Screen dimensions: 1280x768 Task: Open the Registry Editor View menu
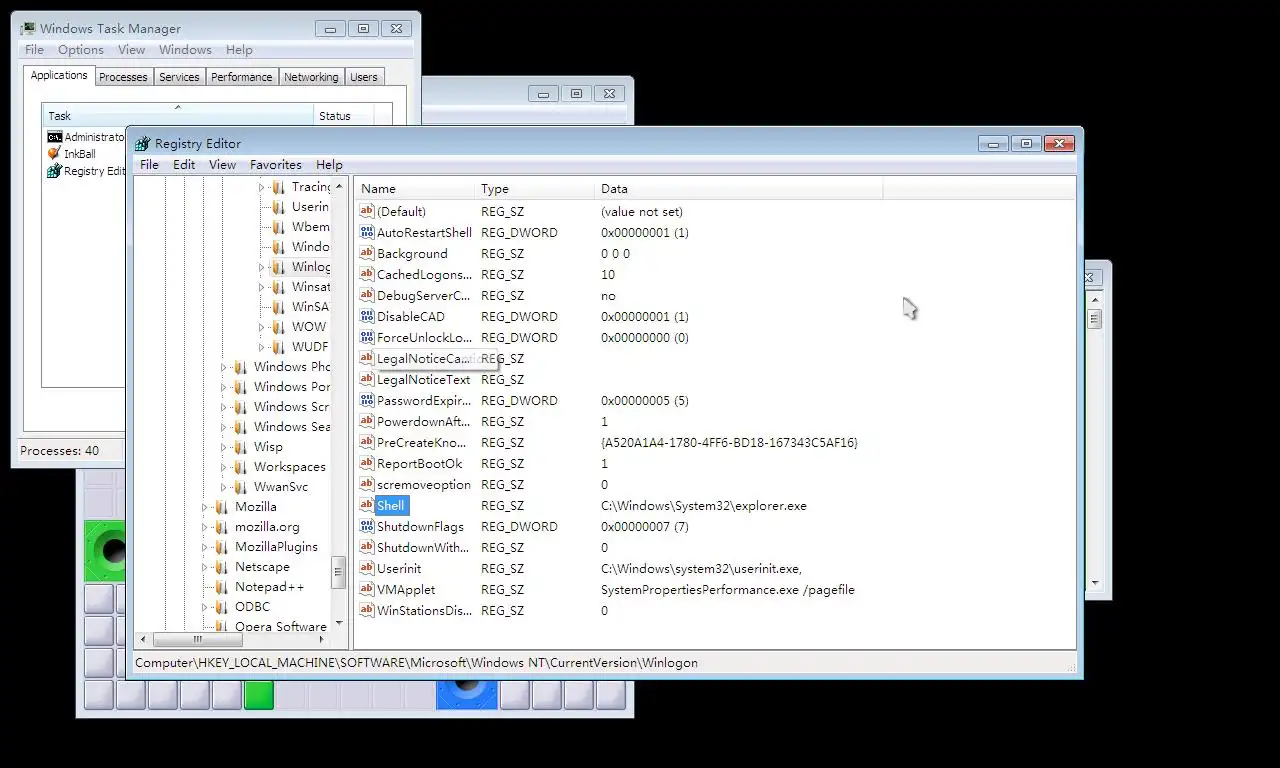point(222,164)
